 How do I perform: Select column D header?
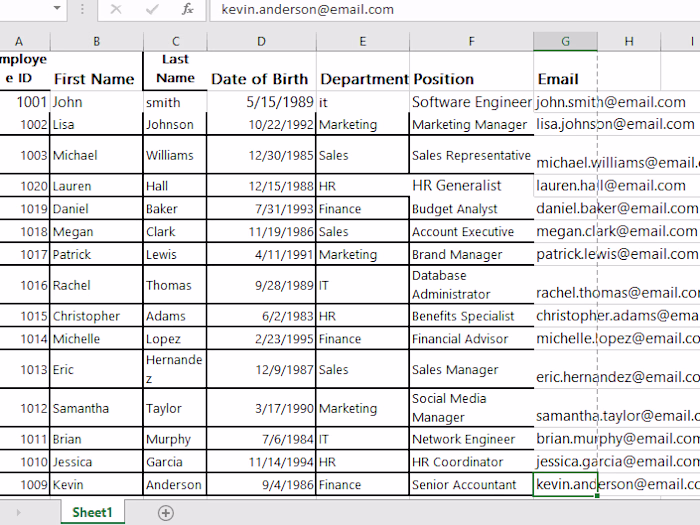point(261,42)
